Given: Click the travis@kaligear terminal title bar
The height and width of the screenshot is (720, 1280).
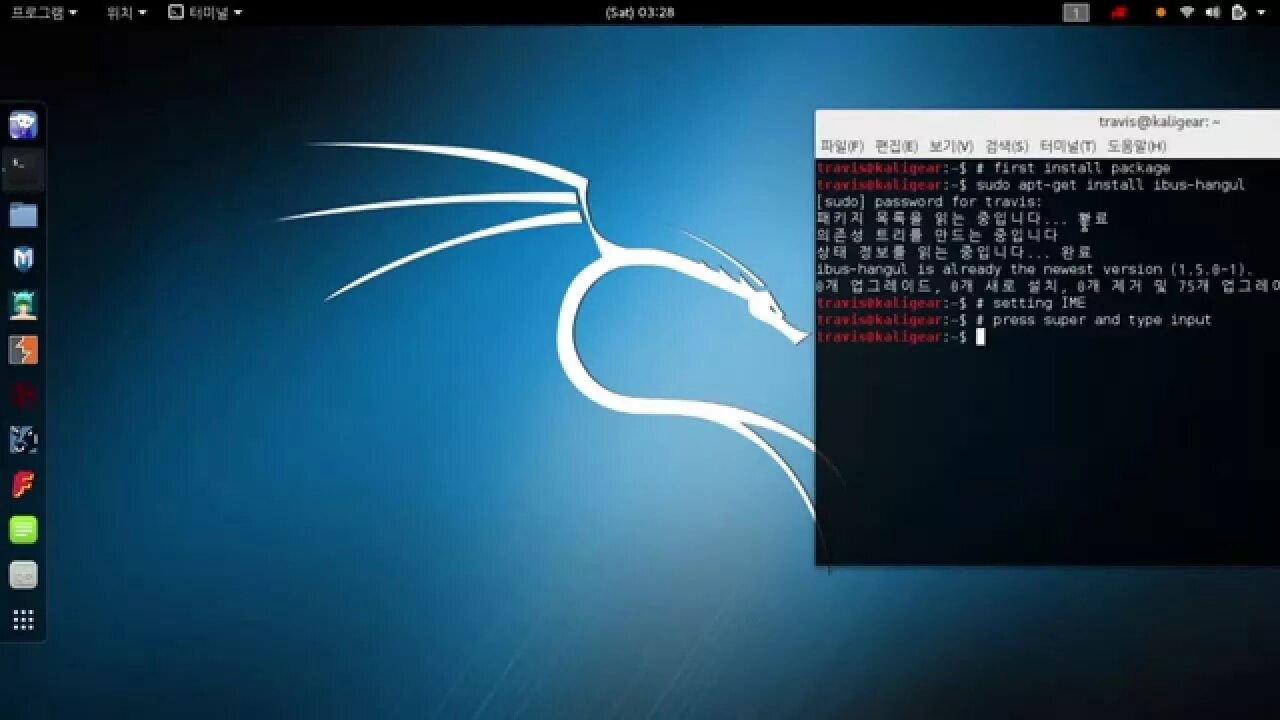Looking at the screenshot, I should point(1048,121).
